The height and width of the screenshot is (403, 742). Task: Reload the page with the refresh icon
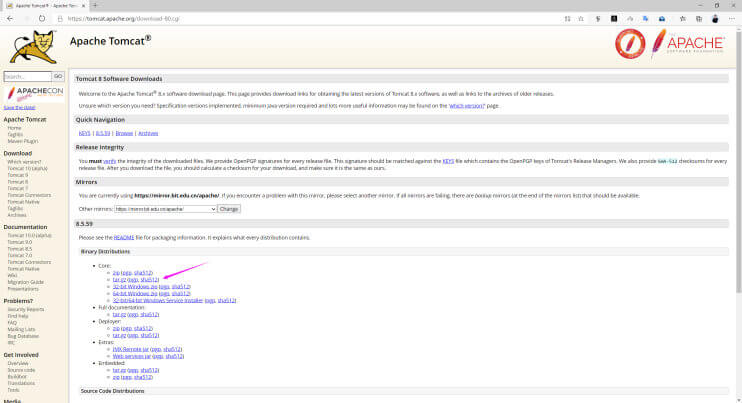pyautogui.click(x=42, y=18)
